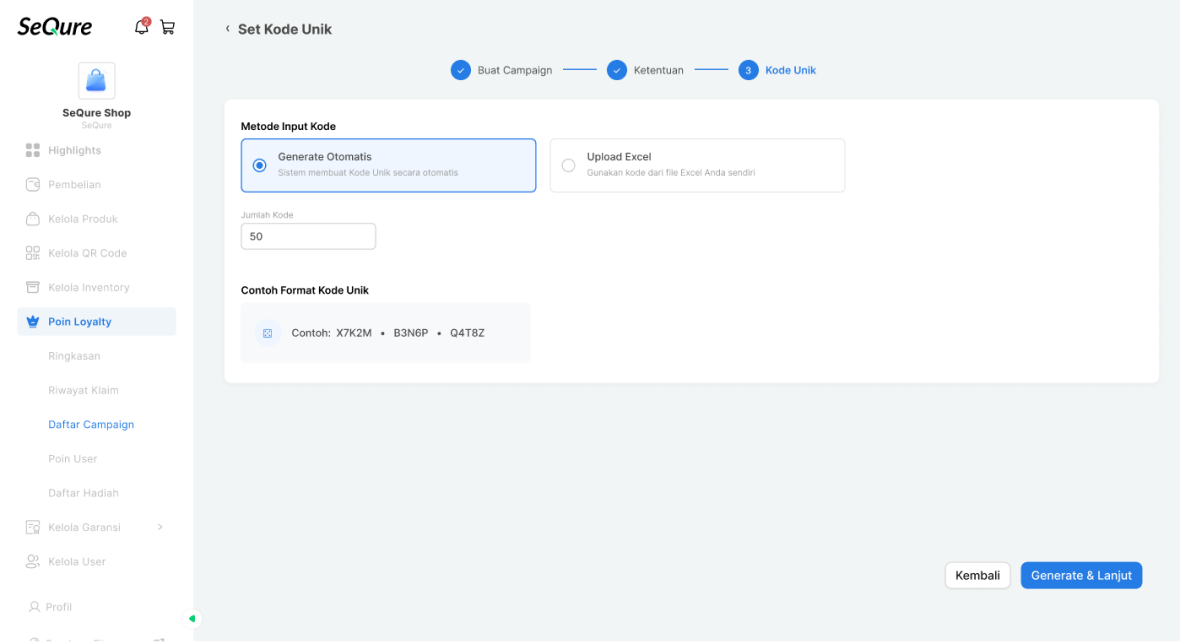This screenshot has width=1180, height=642.
Task: Click the Set Kode Unik page title
Action: 284,29
